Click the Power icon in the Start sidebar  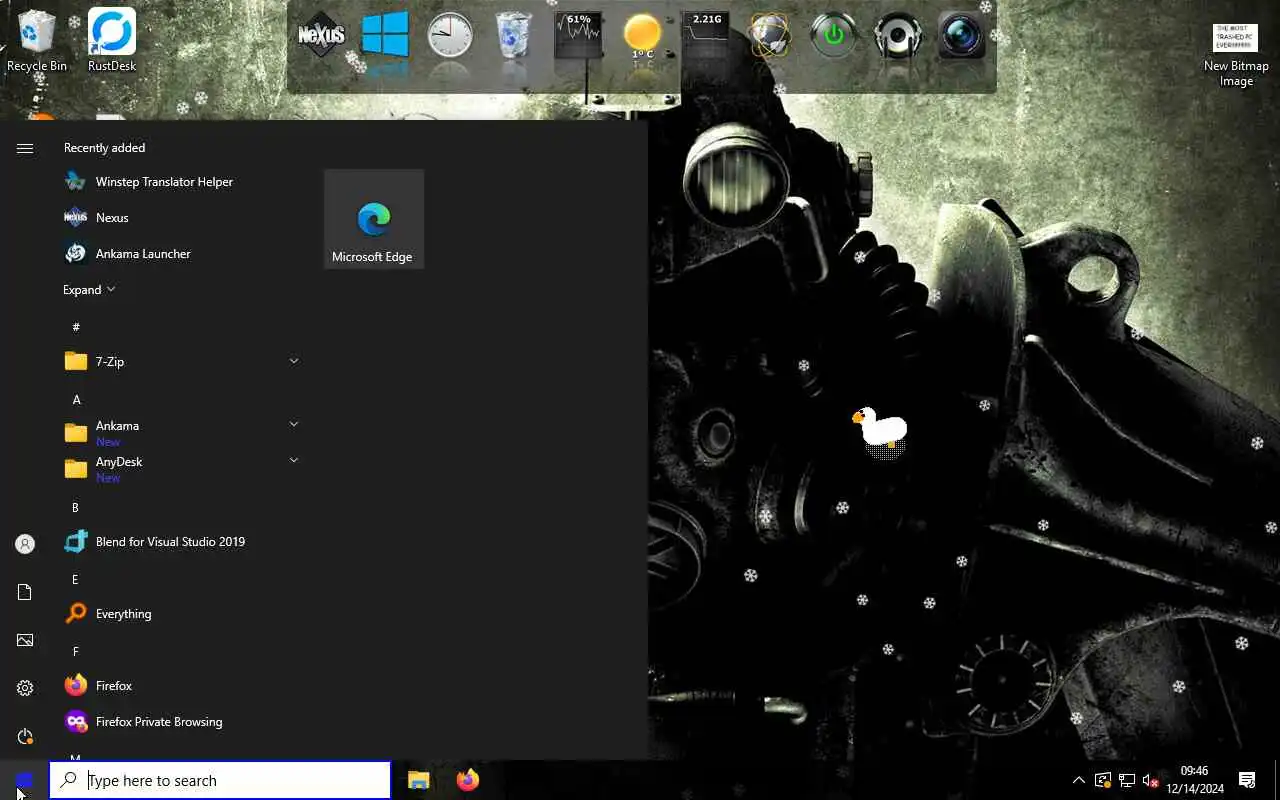pos(25,736)
